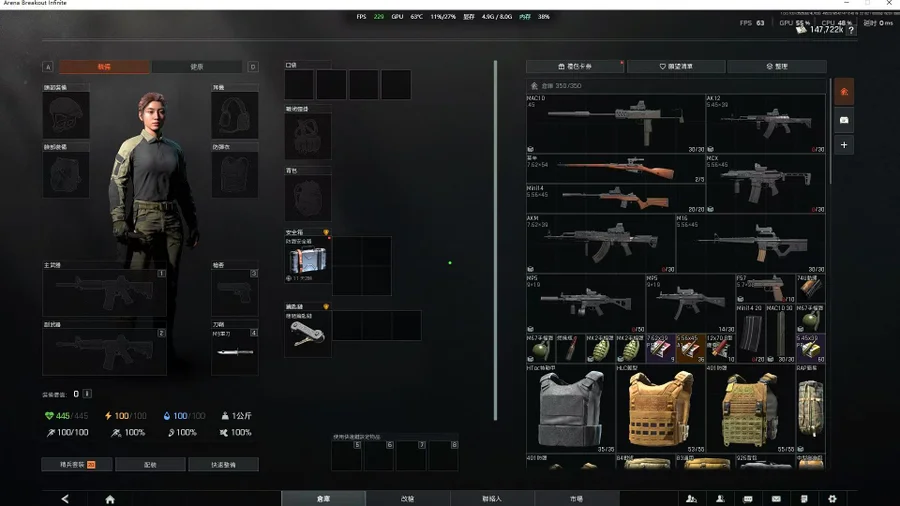Click quick-use slot 6
This screenshot has height=506, width=900.
pos(379,456)
